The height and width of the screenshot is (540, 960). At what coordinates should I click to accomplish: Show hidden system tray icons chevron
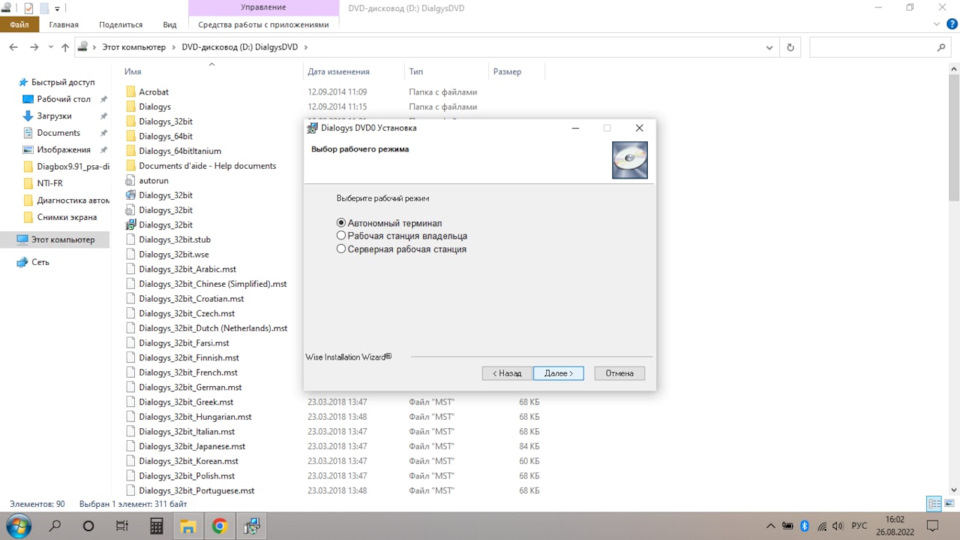[771, 526]
